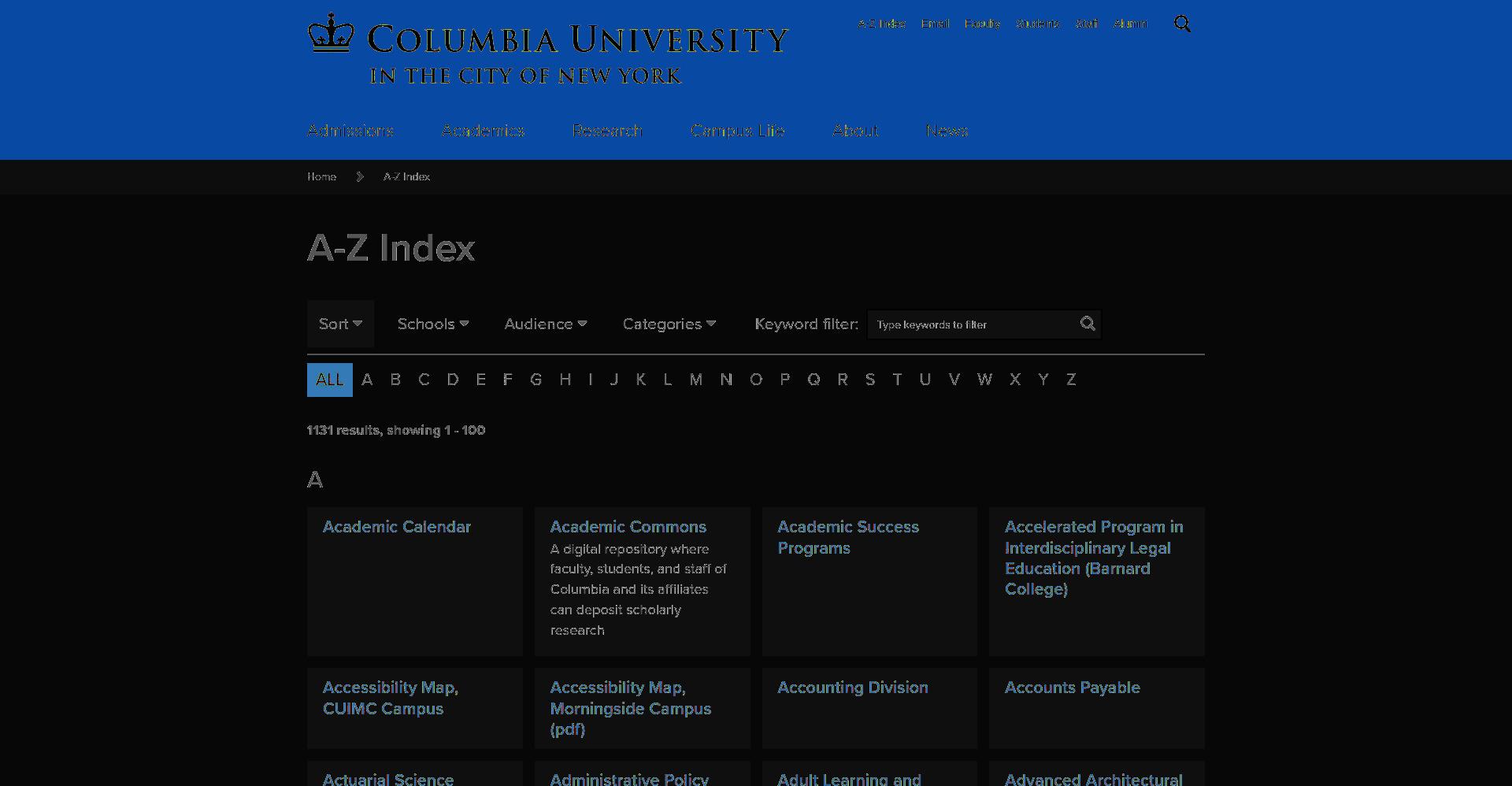Filter index by letter S
This screenshot has width=1512, height=786.
(870, 380)
